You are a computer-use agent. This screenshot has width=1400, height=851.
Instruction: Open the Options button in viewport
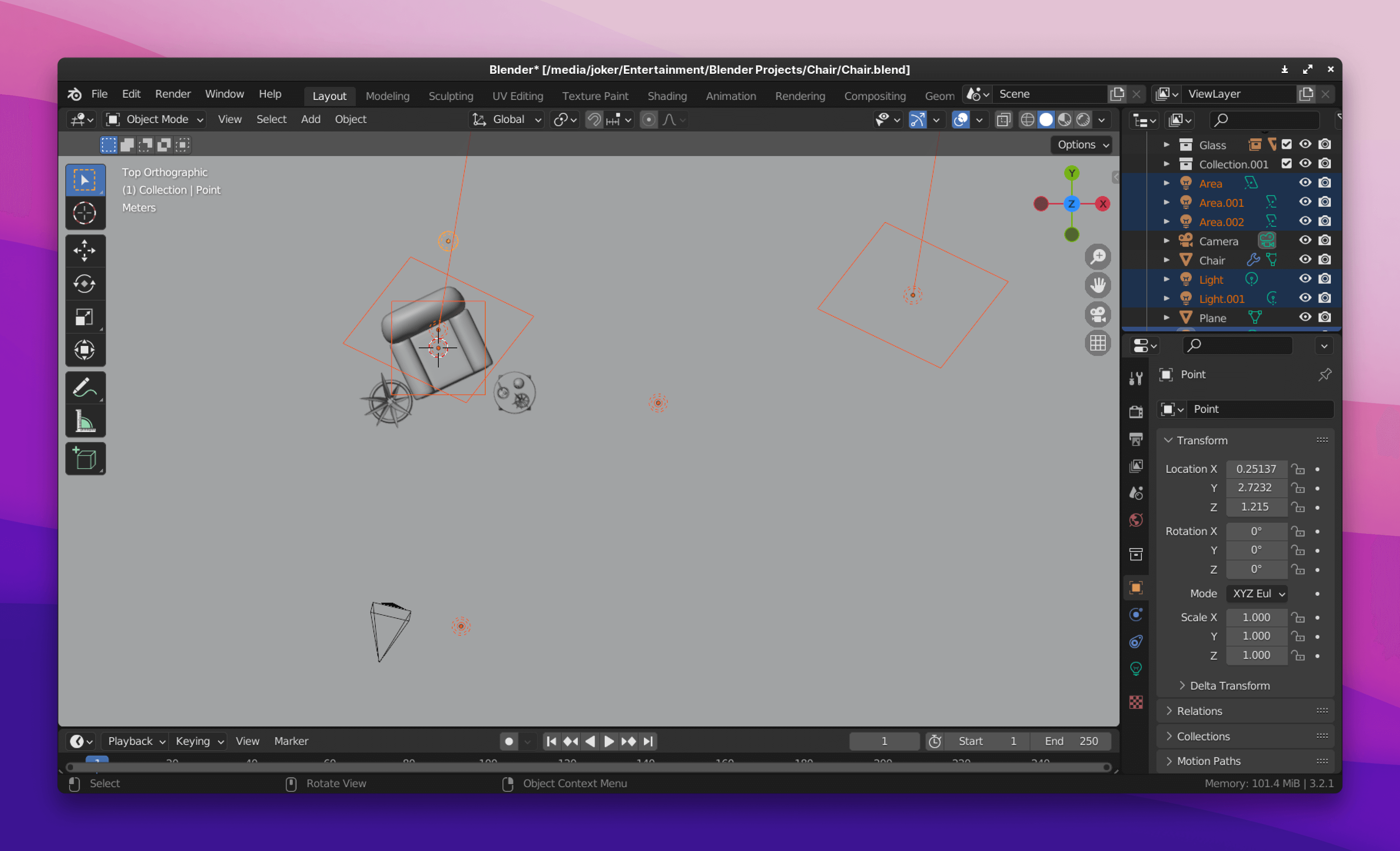coord(1082,145)
